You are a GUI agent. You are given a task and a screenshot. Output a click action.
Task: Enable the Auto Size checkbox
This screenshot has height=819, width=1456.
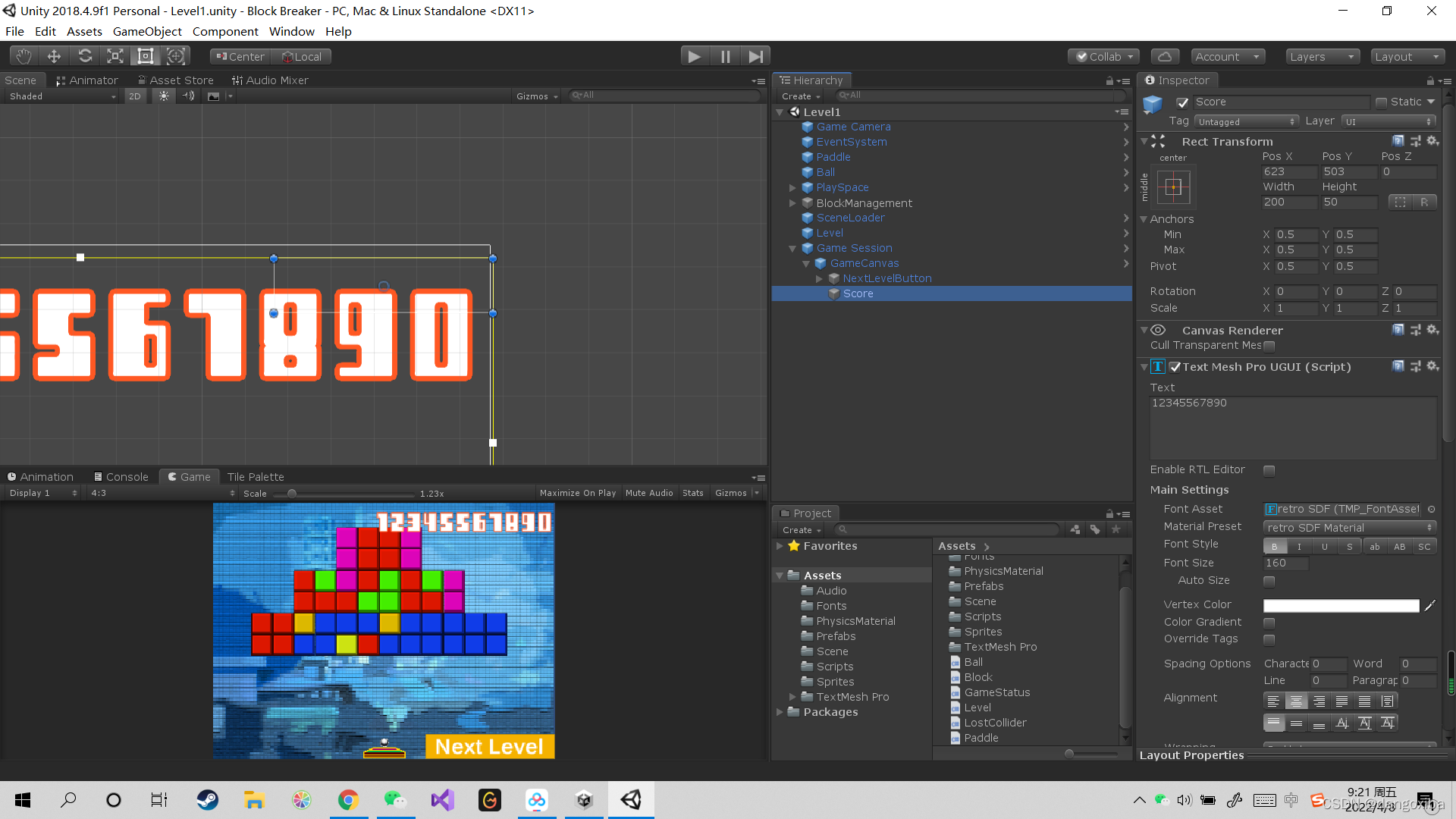click(x=1269, y=581)
